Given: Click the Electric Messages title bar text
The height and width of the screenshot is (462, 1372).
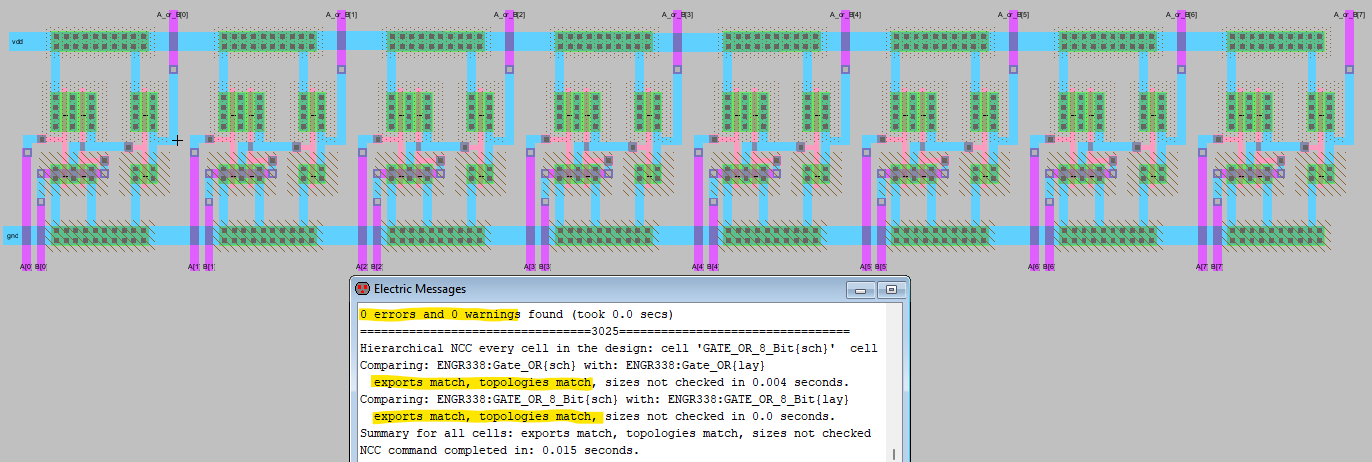Looking at the screenshot, I should point(419,289).
